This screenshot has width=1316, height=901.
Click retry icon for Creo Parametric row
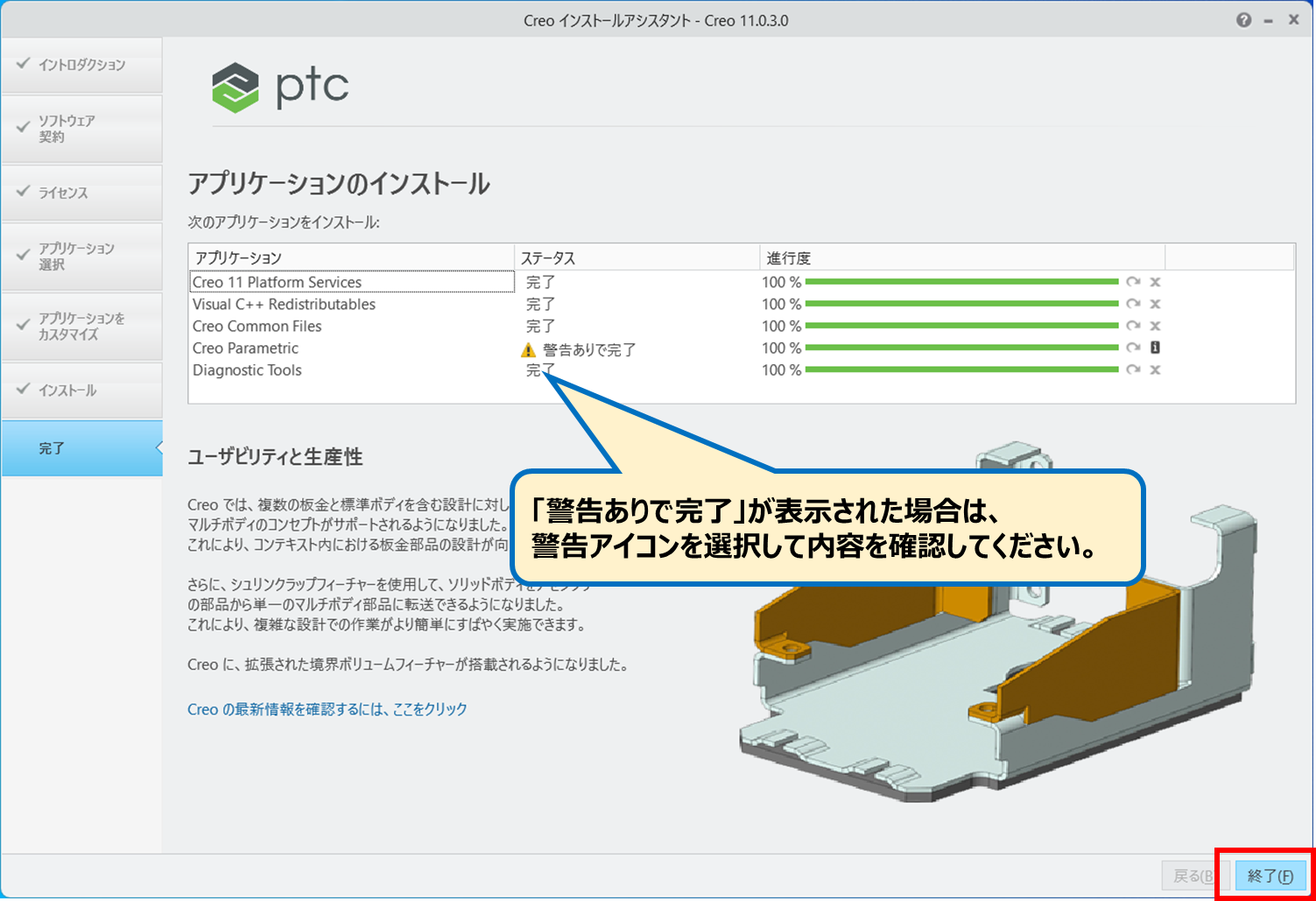(x=1133, y=348)
